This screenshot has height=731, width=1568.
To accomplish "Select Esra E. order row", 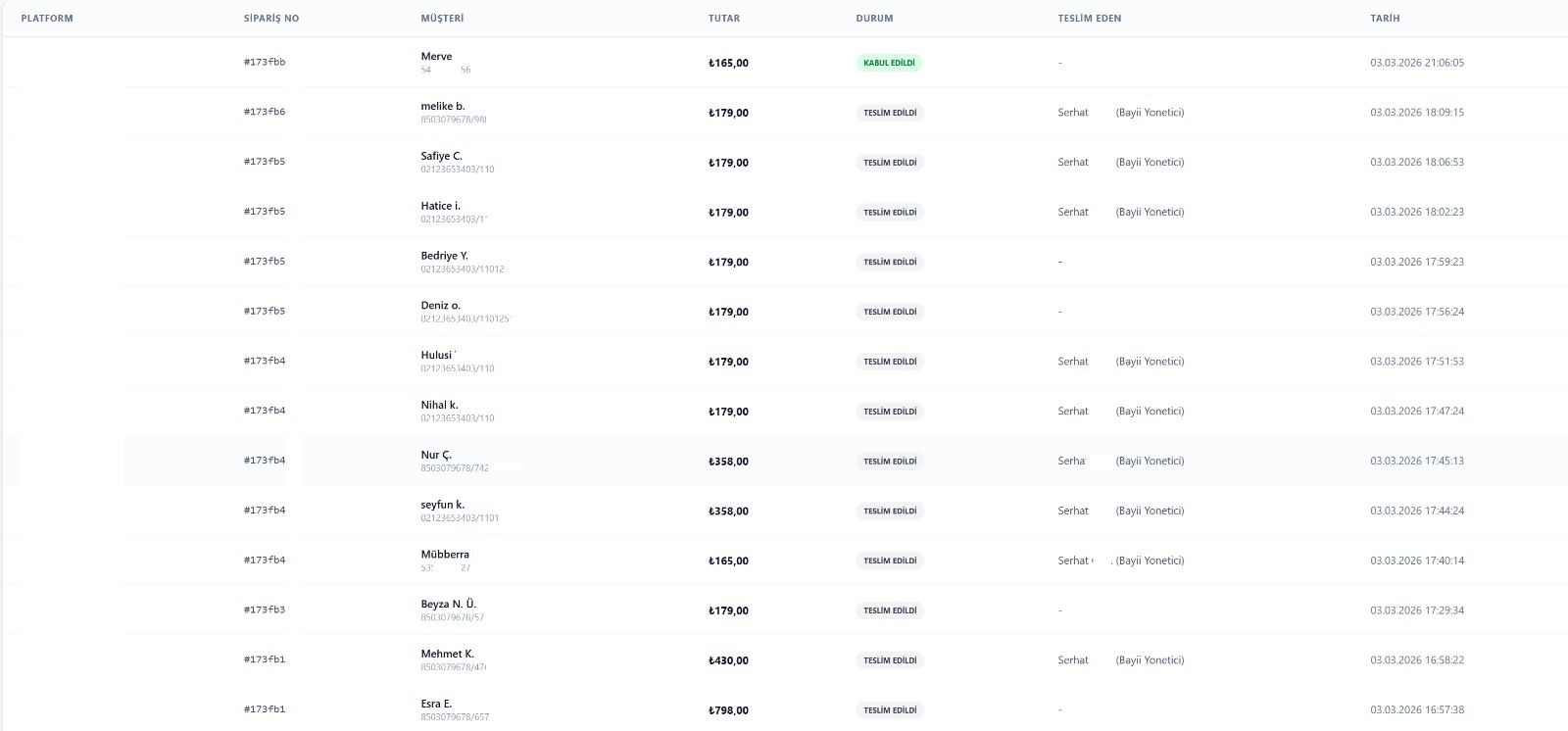I will [784, 709].
